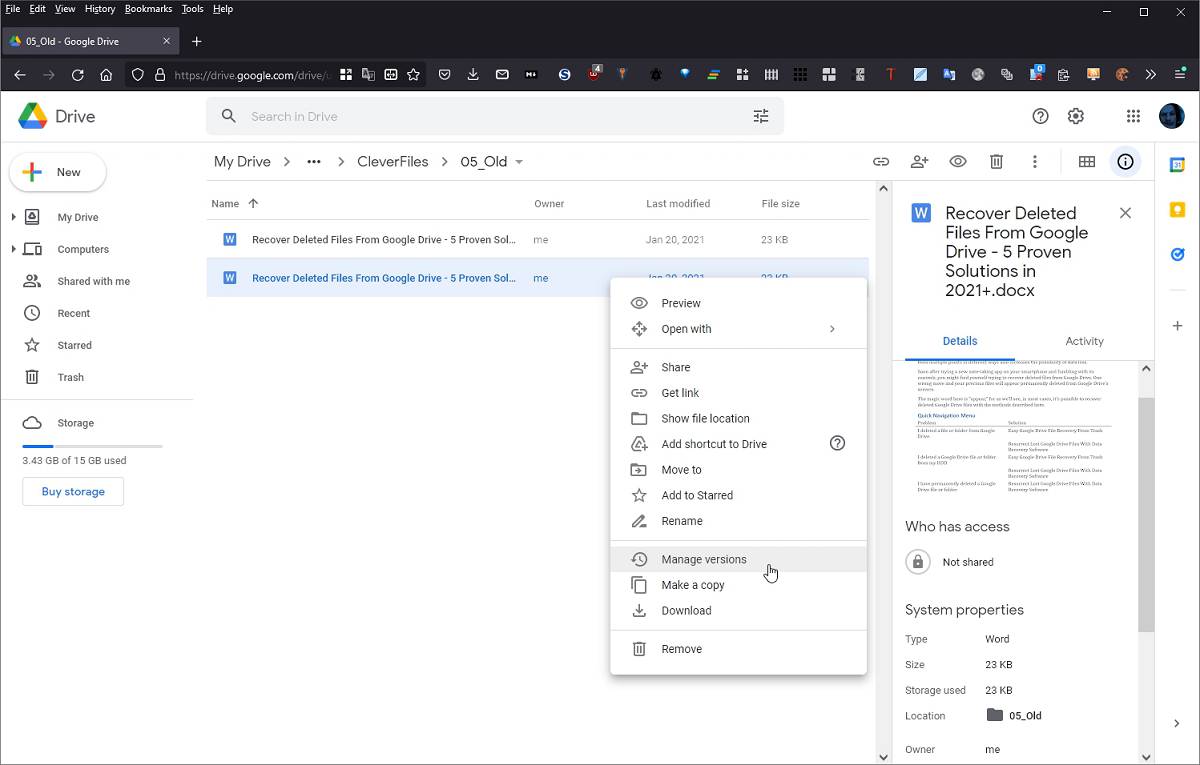This screenshot has height=765, width=1200.
Task: Reload the page in browser
Action: (x=77, y=75)
